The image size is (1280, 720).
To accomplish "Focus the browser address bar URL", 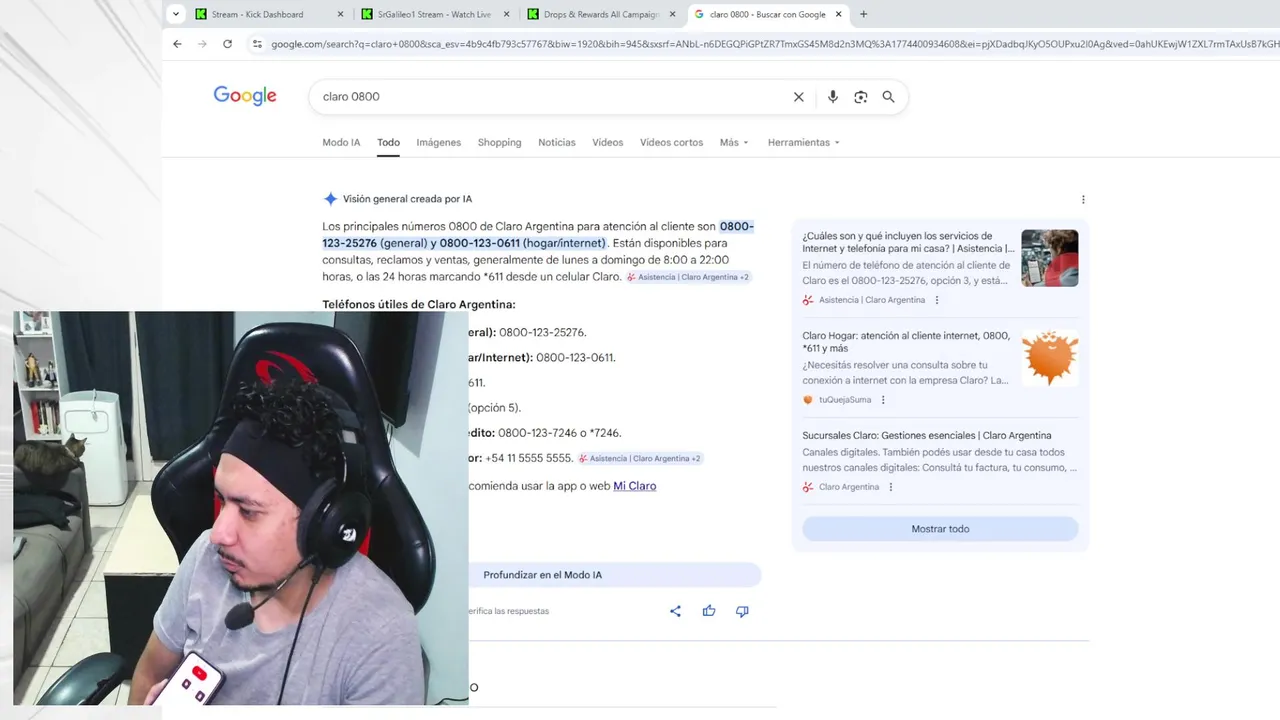I will click(x=774, y=44).
